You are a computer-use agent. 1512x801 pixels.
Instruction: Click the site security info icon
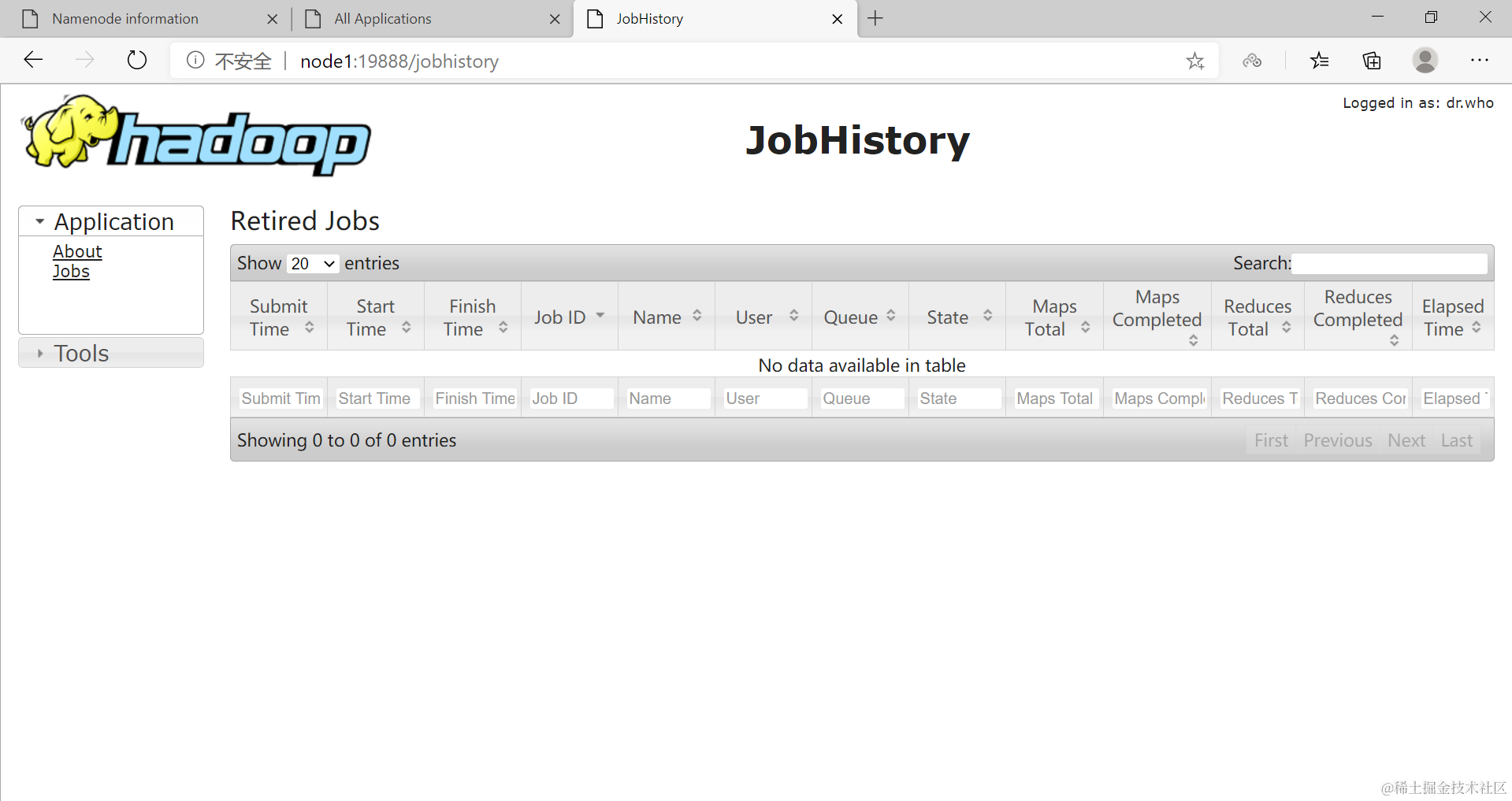tap(194, 60)
